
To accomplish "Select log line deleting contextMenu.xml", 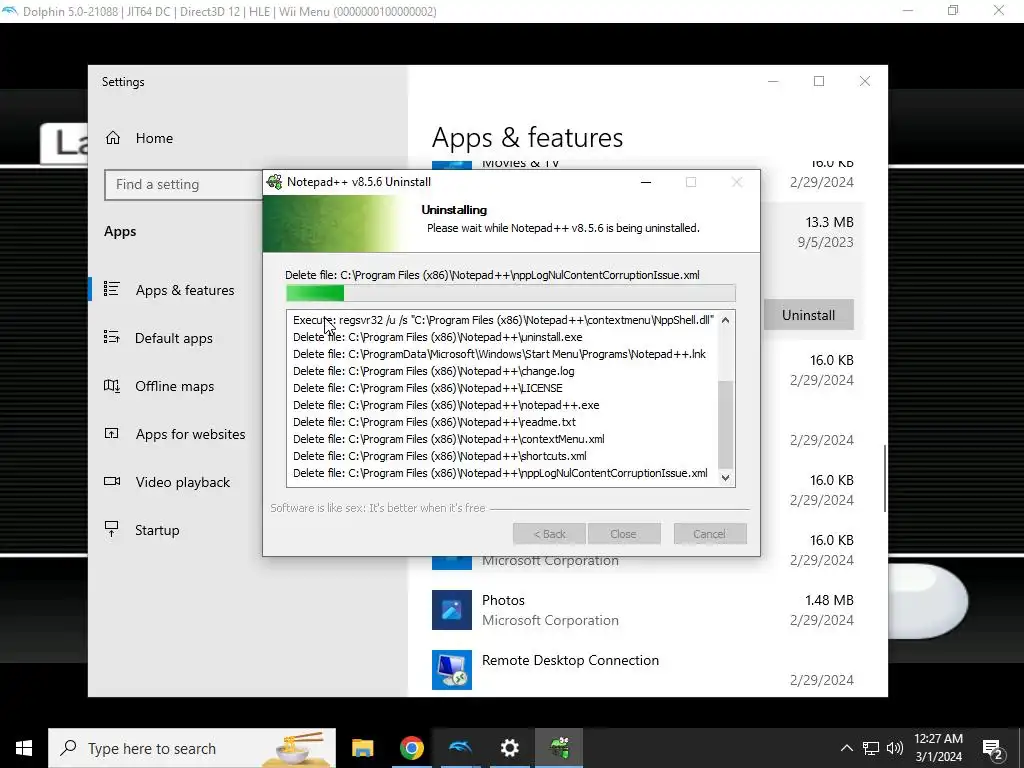I will [x=449, y=439].
